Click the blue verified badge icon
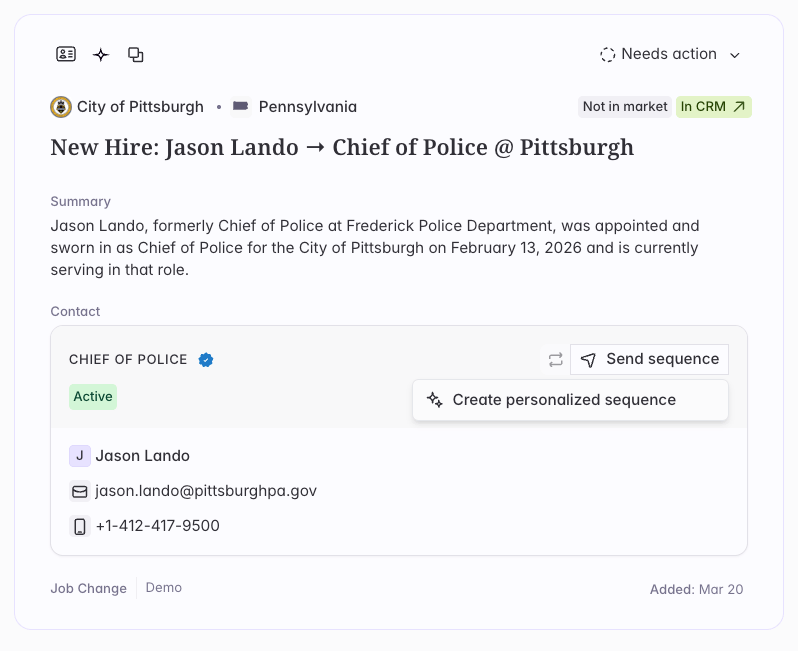 (x=206, y=360)
